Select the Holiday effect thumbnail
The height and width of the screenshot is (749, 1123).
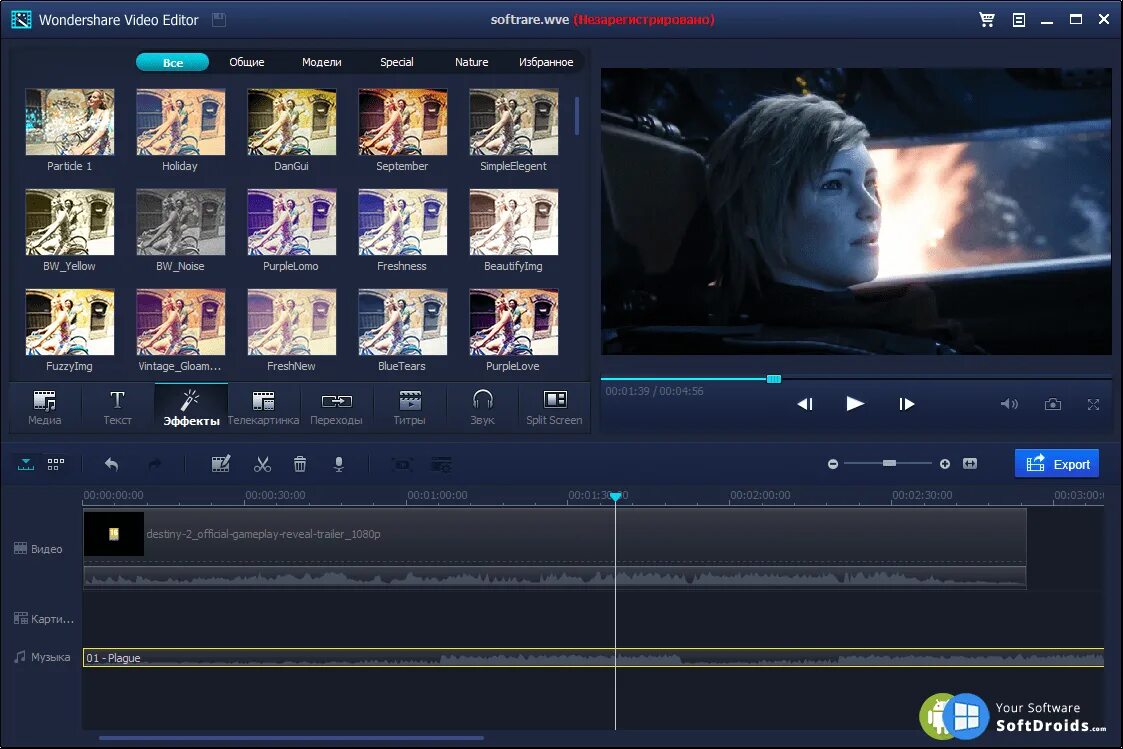click(180, 122)
